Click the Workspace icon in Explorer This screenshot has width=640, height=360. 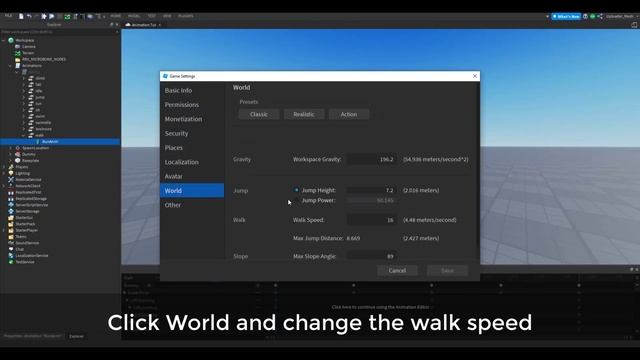tap(11, 40)
